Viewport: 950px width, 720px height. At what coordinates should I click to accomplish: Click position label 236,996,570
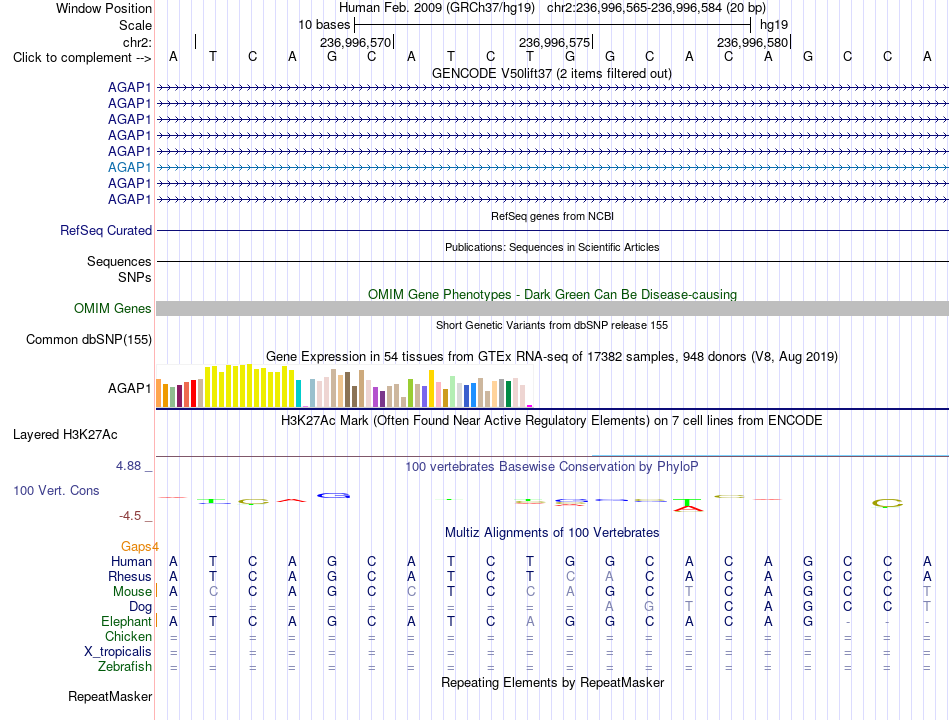[x=355, y=42]
